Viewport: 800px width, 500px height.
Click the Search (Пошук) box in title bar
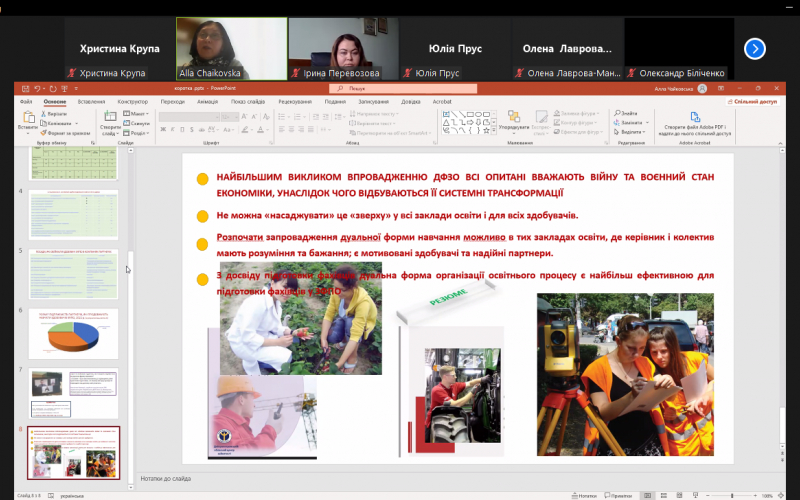point(403,89)
